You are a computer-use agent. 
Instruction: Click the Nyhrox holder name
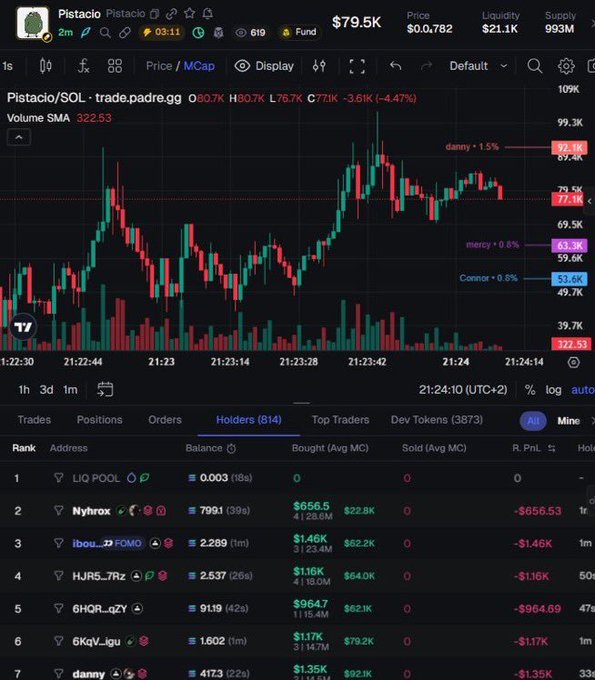(92, 511)
